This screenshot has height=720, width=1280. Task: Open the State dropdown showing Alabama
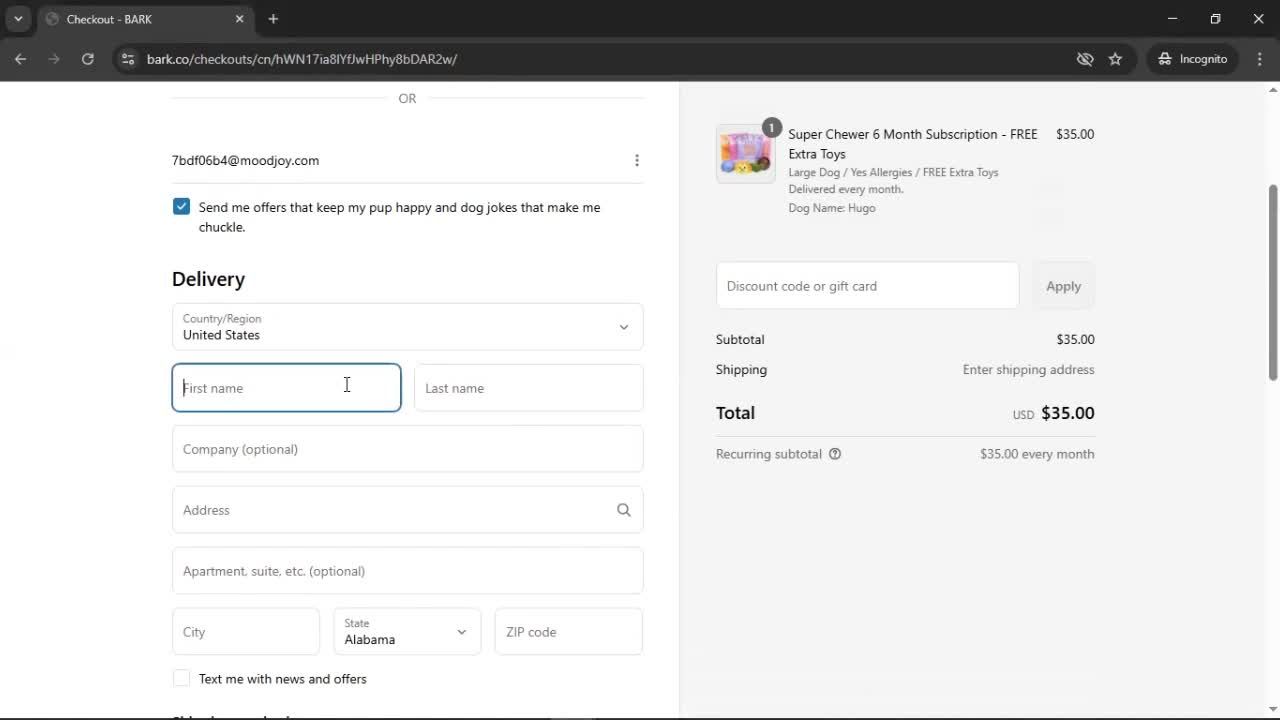click(407, 632)
